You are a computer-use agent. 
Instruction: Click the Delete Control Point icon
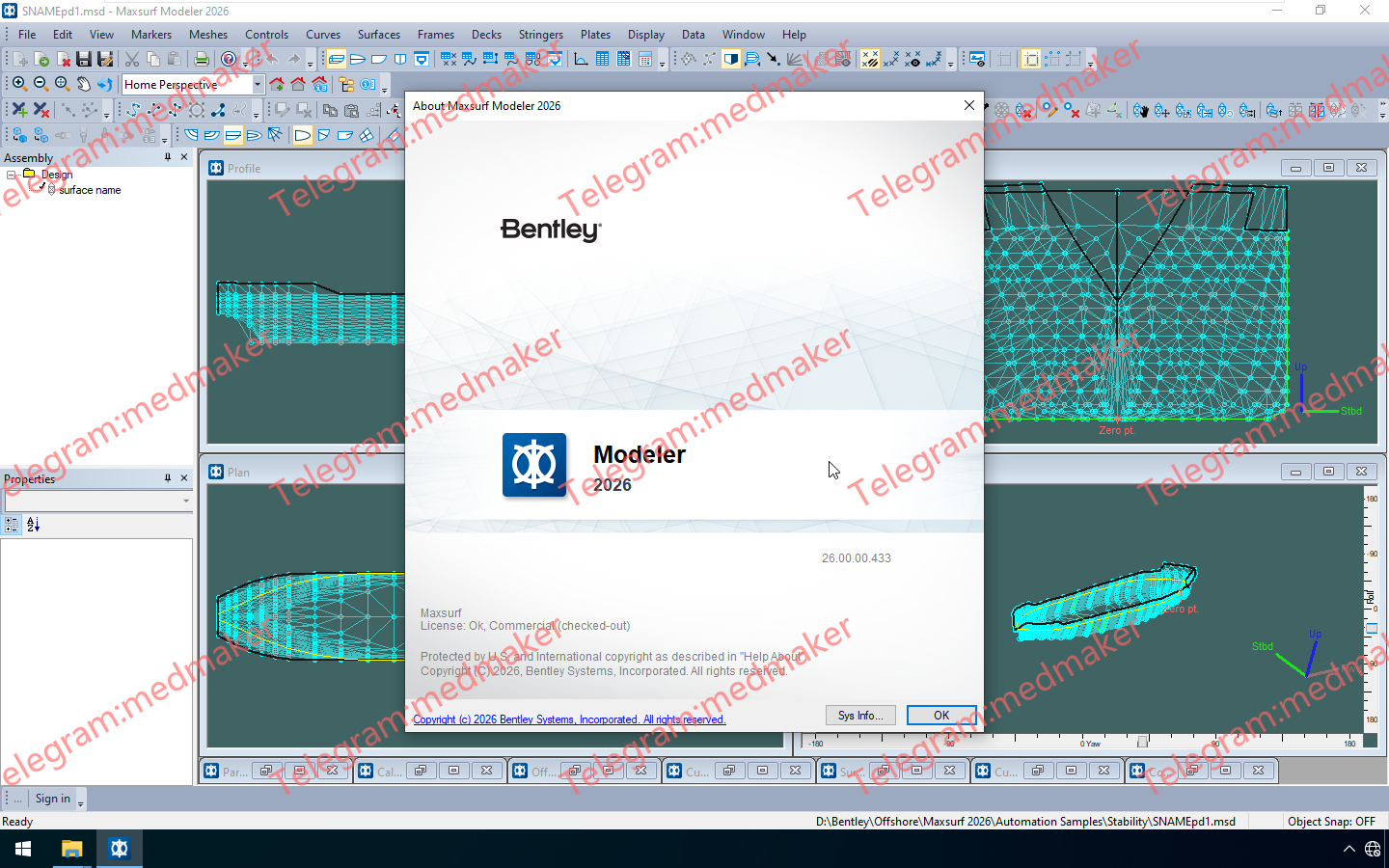click(41, 110)
